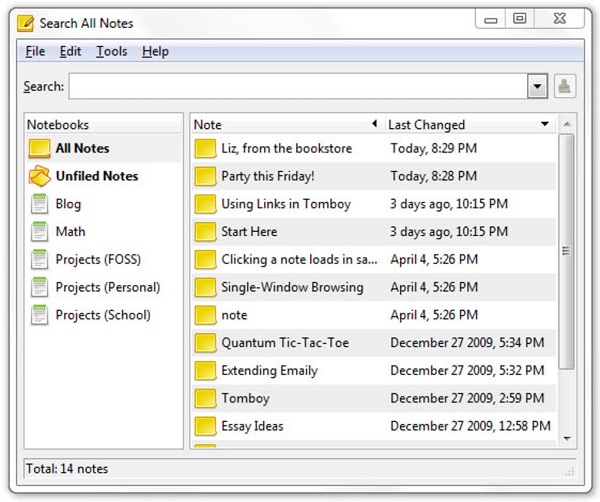Click the Blog notebook icon
This screenshot has width=600, height=502.
point(39,204)
